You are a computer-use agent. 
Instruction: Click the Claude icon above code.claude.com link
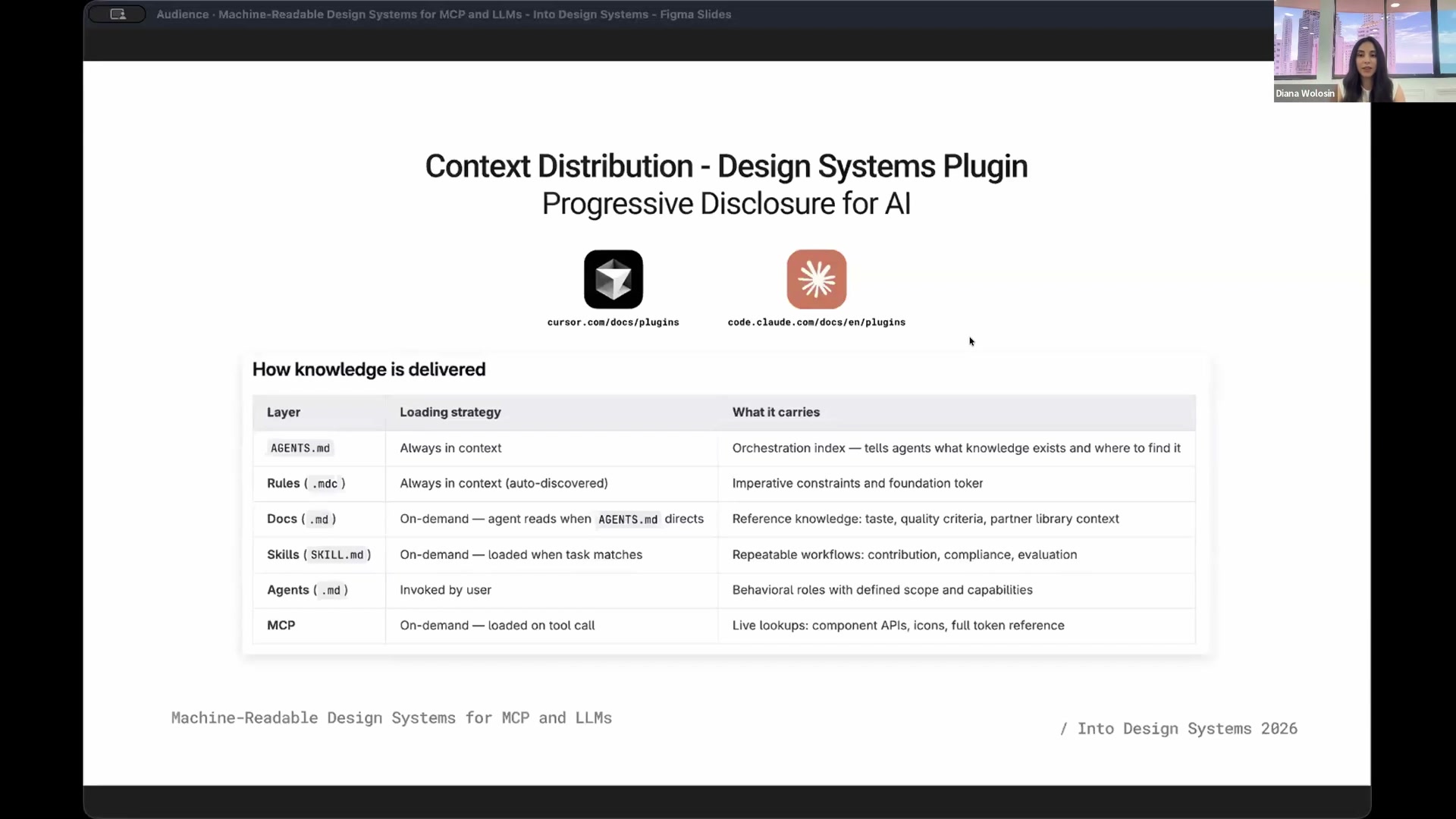point(817,279)
